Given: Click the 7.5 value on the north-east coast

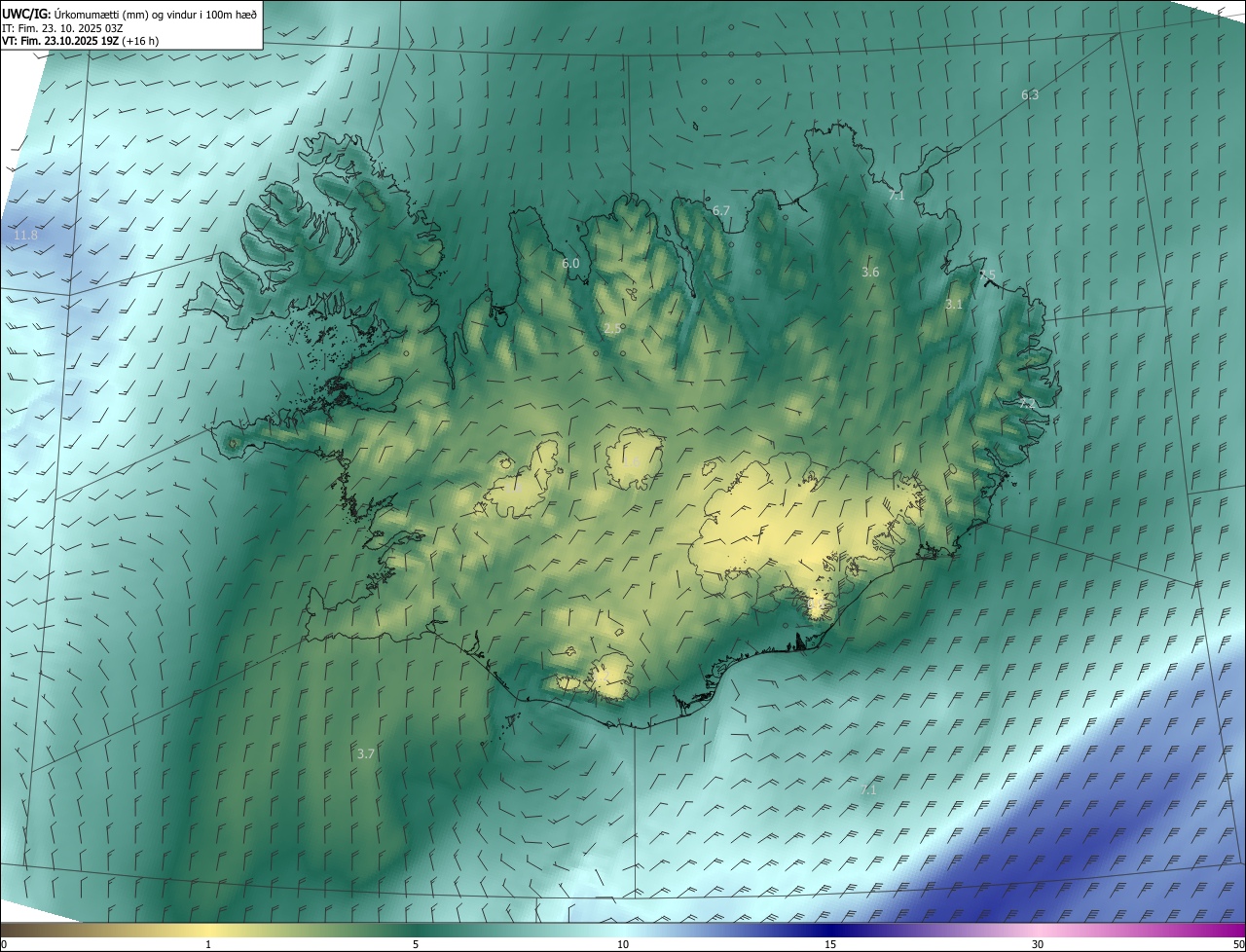Looking at the screenshot, I should [987, 275].
